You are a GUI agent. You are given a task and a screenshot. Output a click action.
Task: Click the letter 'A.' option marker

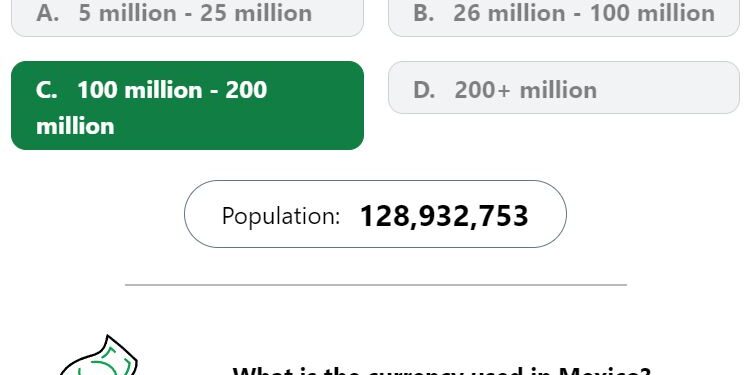48,13
